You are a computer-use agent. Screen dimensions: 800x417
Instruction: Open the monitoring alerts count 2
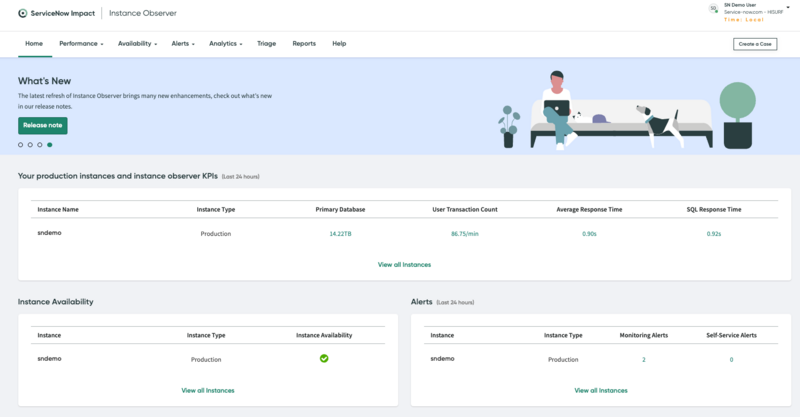pyautogui.click(x=644, y=360)
